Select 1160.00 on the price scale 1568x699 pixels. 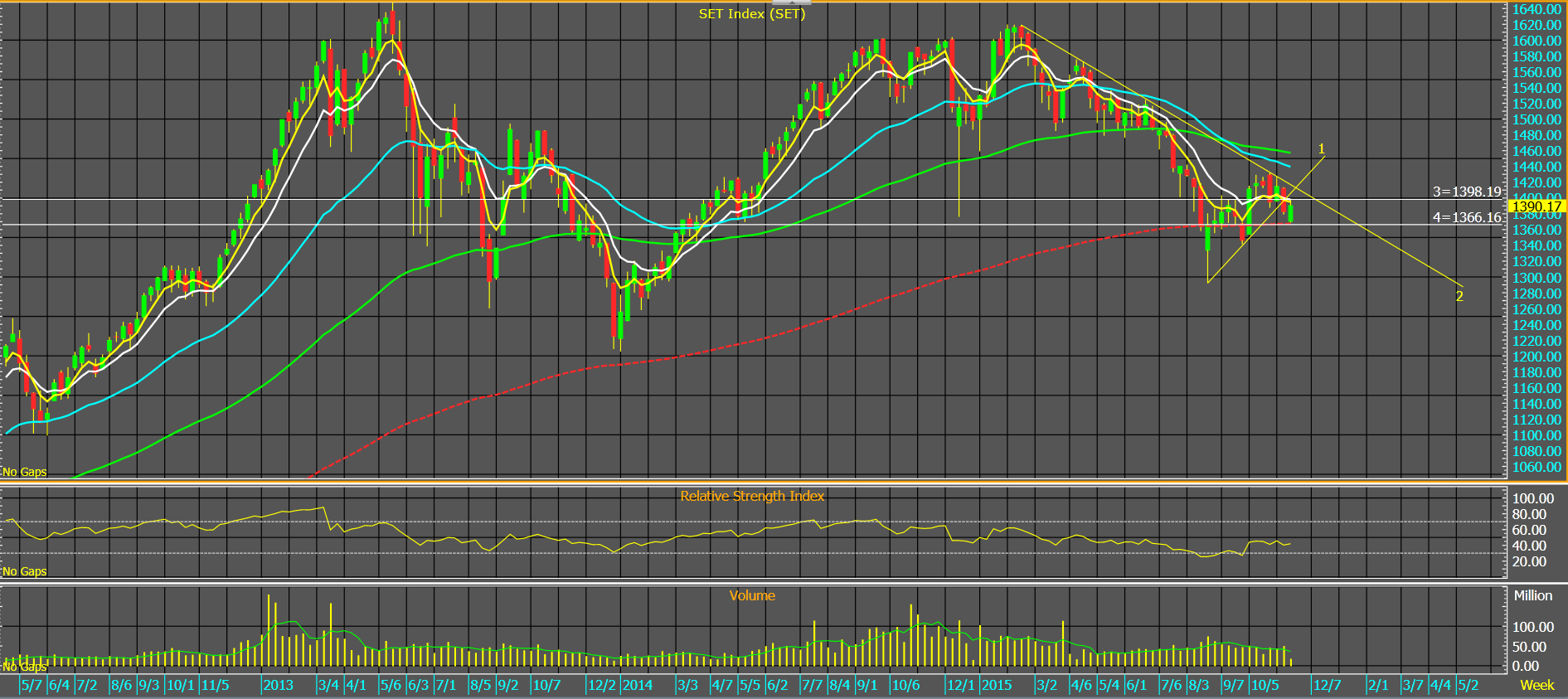click(1536, 388)
